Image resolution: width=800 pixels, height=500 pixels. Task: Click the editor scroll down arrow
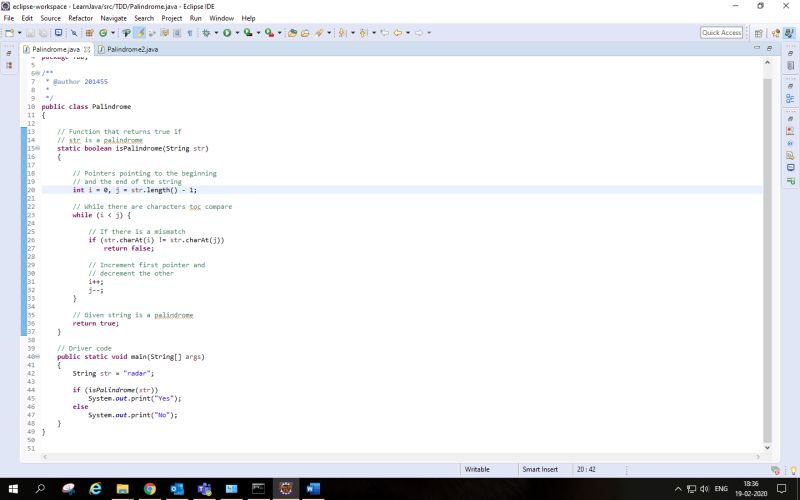[767, 447]
